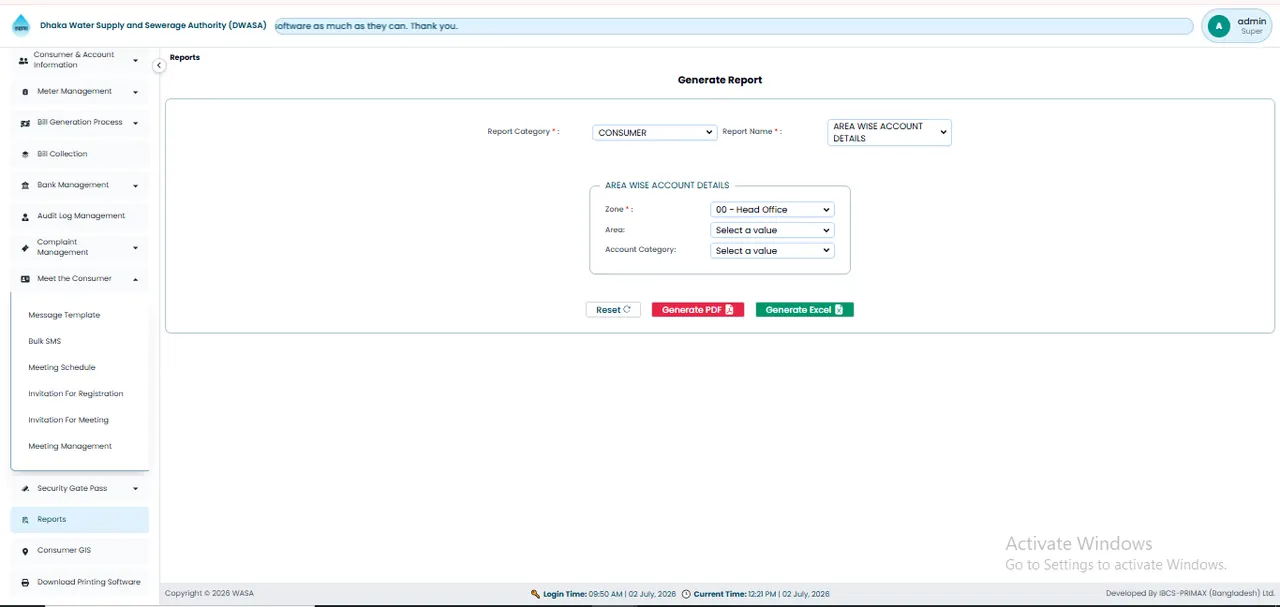Open Message Template submenu item
The image size is (1280, 607).
point(64,315)
